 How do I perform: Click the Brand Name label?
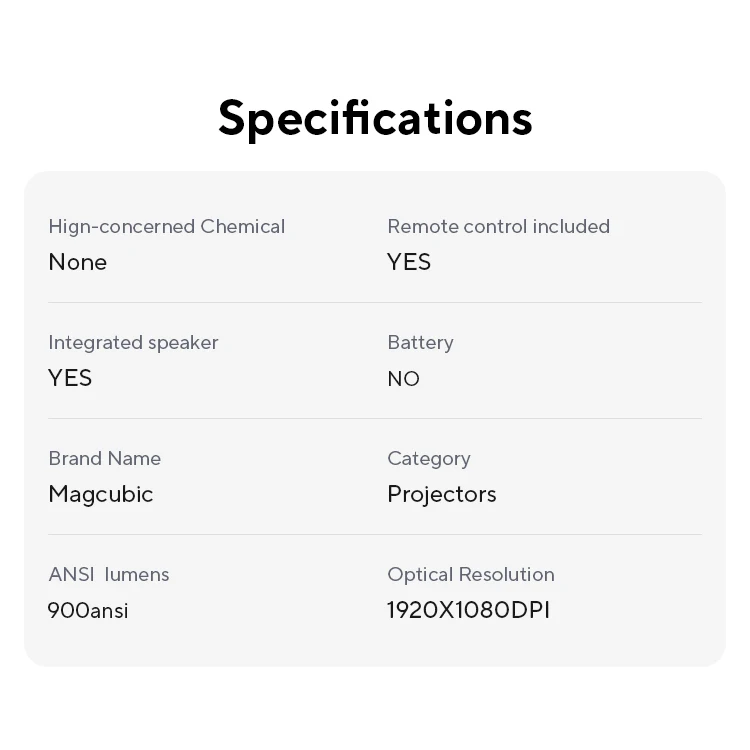coord(104,458)
